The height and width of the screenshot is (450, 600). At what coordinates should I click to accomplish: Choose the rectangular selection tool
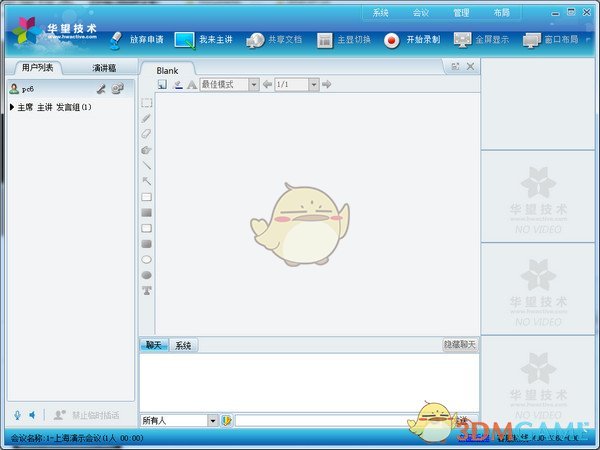(147, 102)
